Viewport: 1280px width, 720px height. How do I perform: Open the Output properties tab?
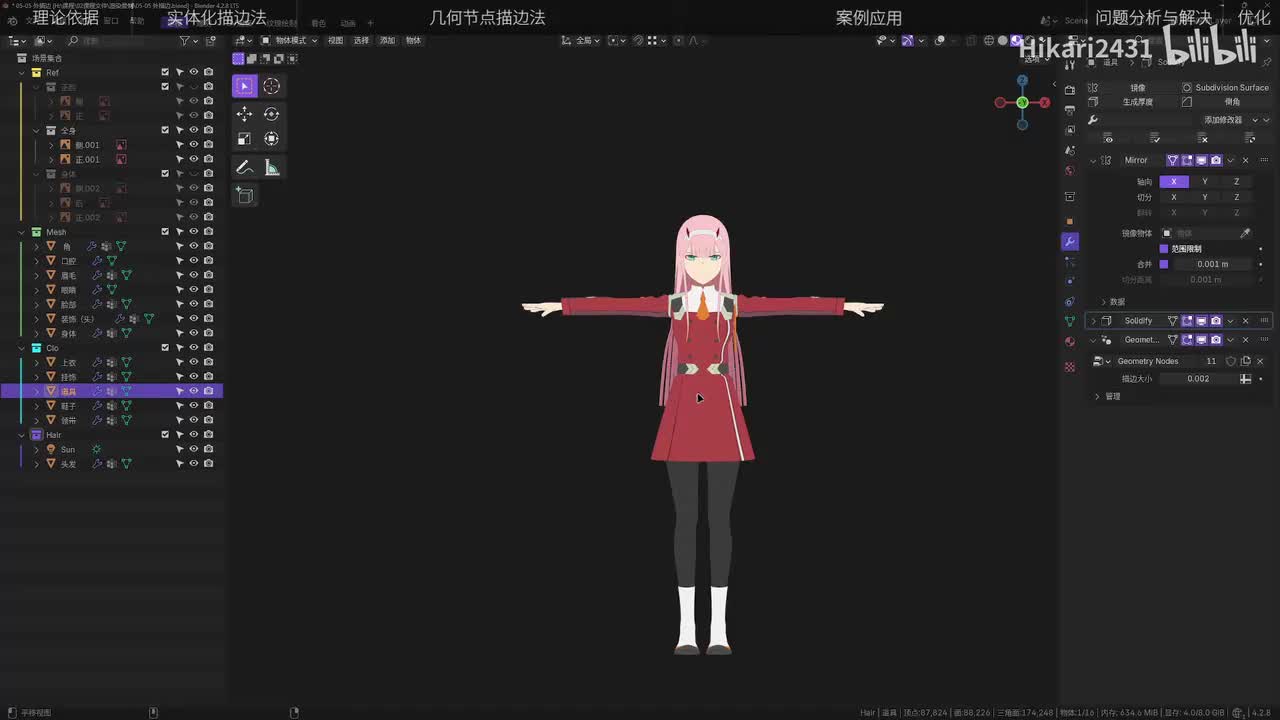(1070, 110)
